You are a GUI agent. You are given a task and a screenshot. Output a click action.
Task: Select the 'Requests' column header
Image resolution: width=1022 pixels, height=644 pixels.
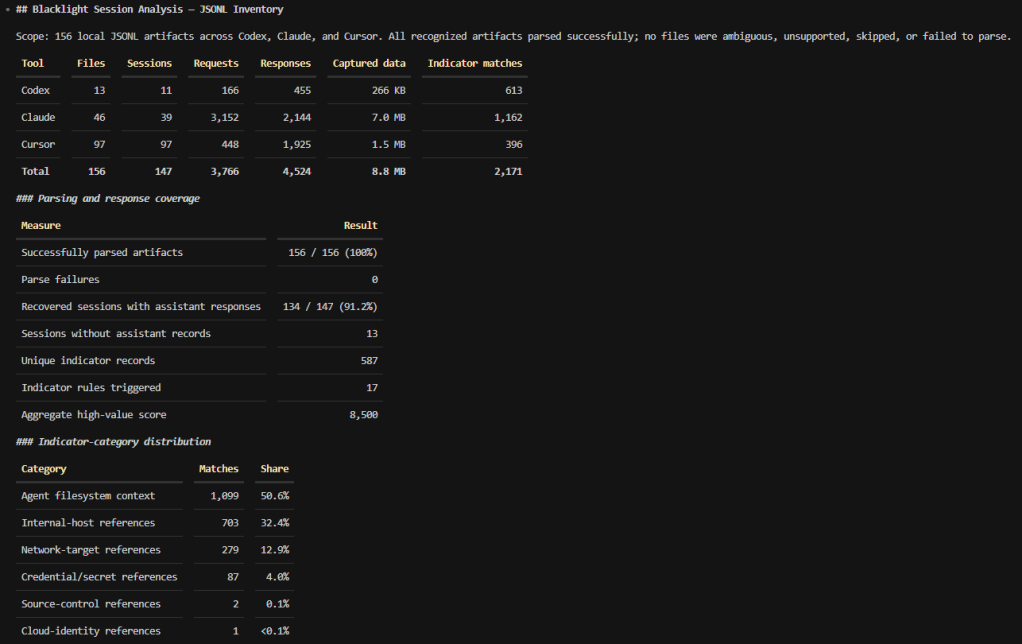point(216,63)
